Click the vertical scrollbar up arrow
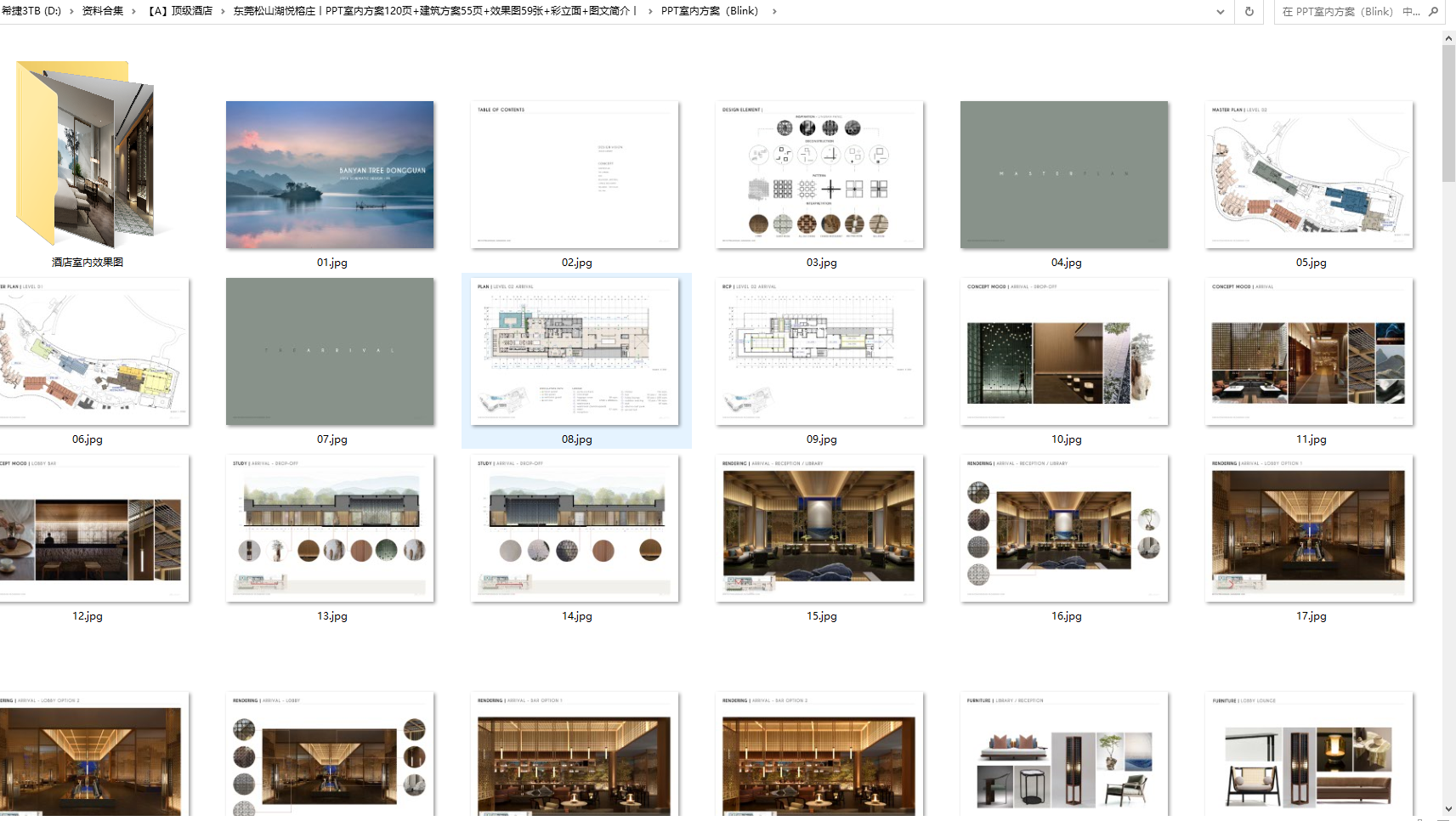This screenshot has width=1456, height=821. click(1448, 38)
